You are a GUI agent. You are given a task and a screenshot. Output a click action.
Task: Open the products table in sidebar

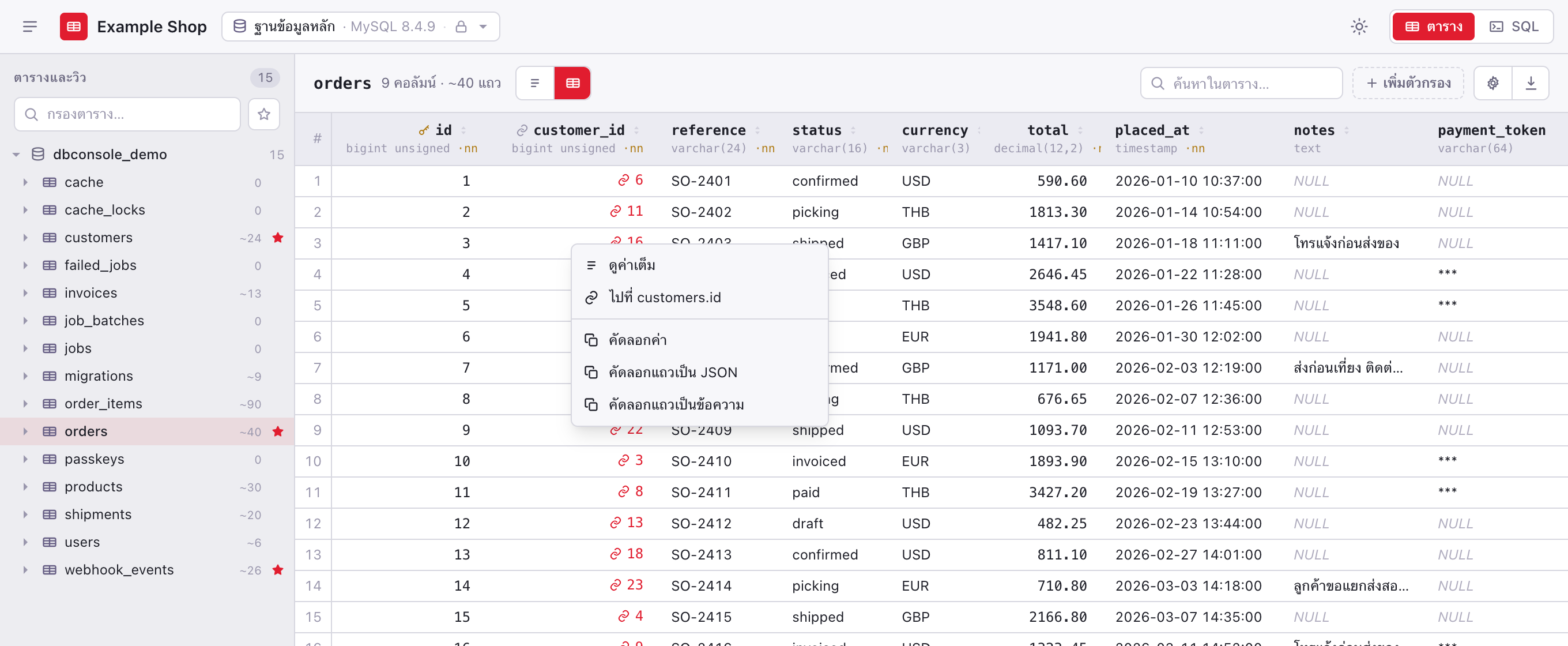[x=146, y=486]
